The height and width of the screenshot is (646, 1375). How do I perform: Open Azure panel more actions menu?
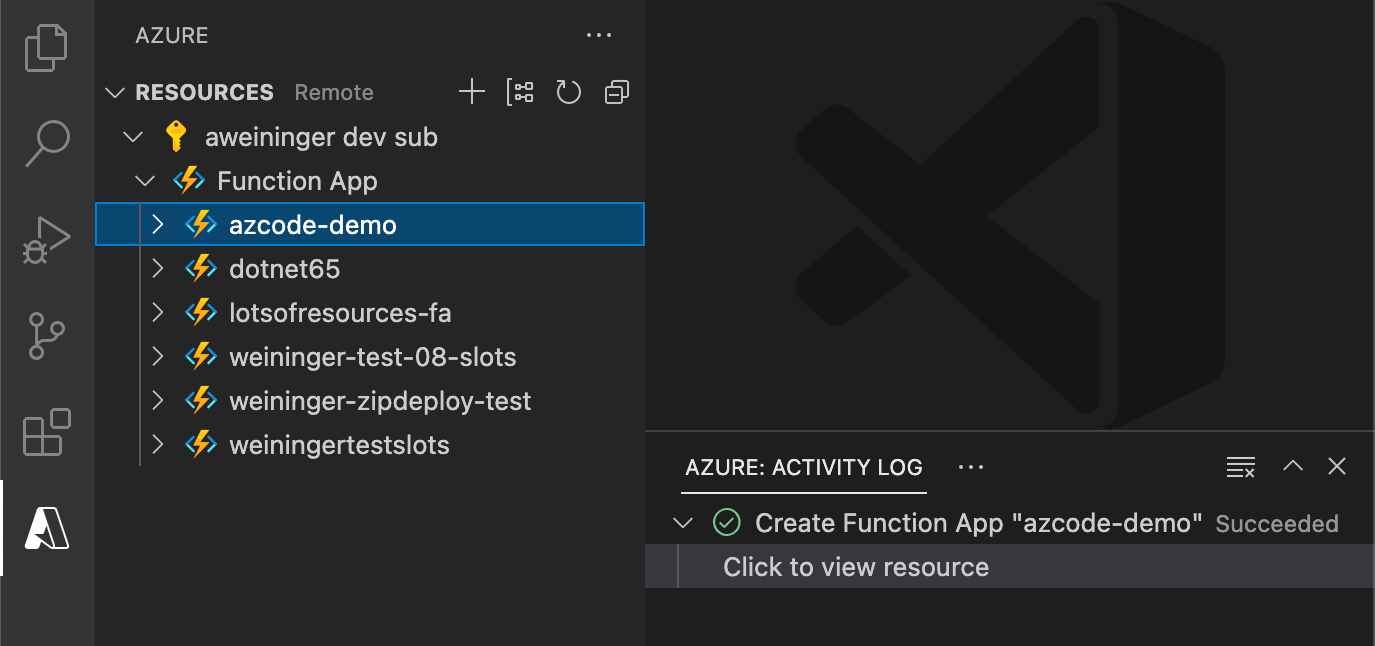click(599, 35)
